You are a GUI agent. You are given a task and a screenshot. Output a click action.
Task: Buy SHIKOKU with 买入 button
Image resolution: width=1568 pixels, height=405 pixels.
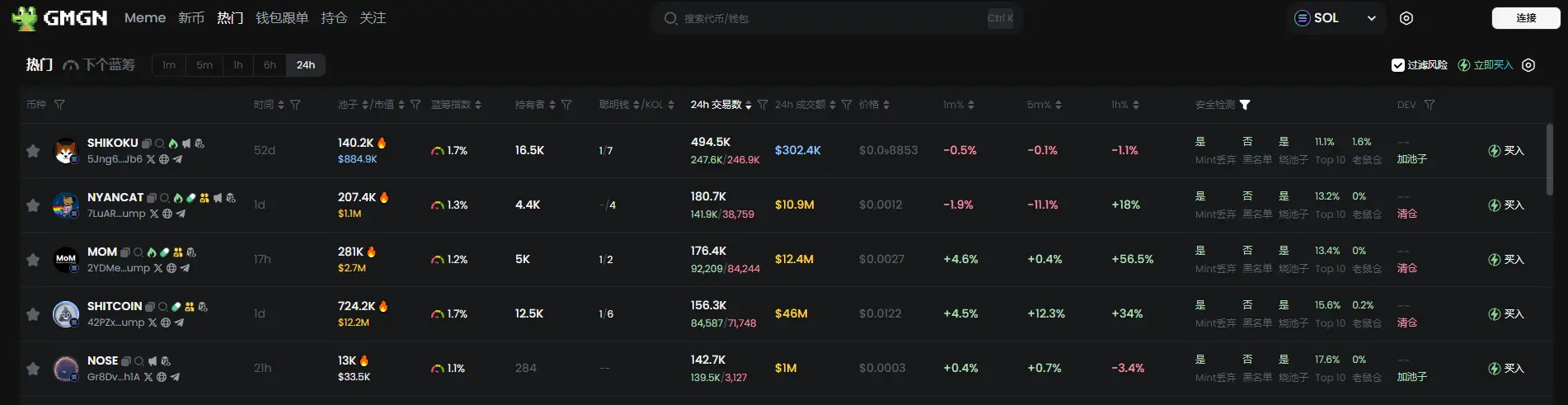click(1506, 151)
